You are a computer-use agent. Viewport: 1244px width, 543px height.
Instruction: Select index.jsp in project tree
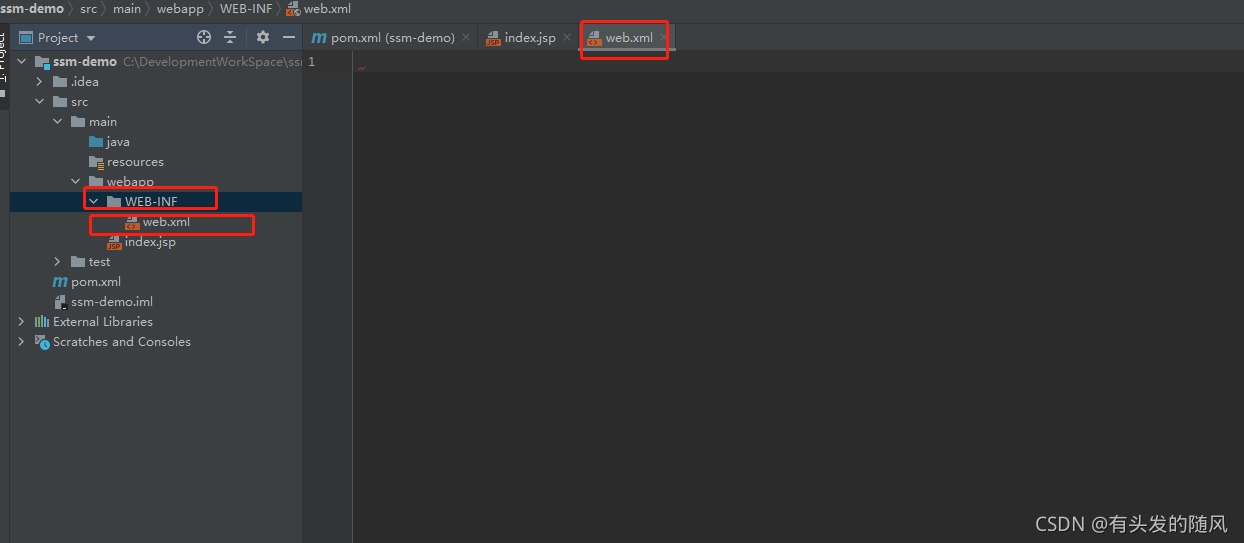point(150,241)
